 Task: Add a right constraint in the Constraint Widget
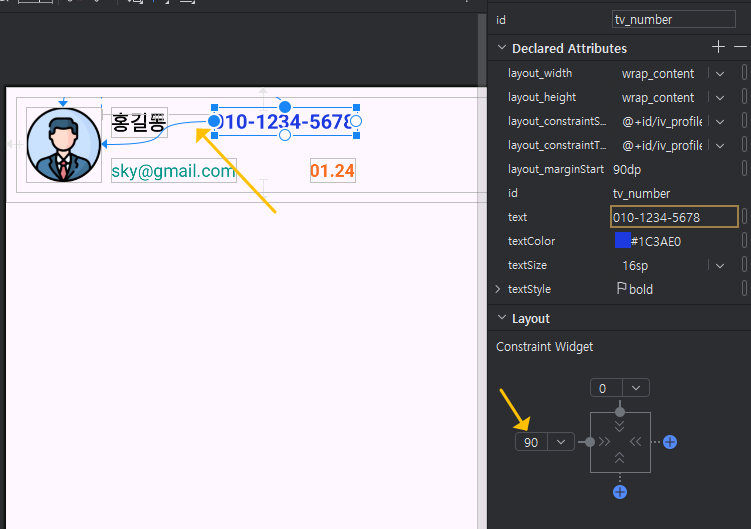click(670, 442)
